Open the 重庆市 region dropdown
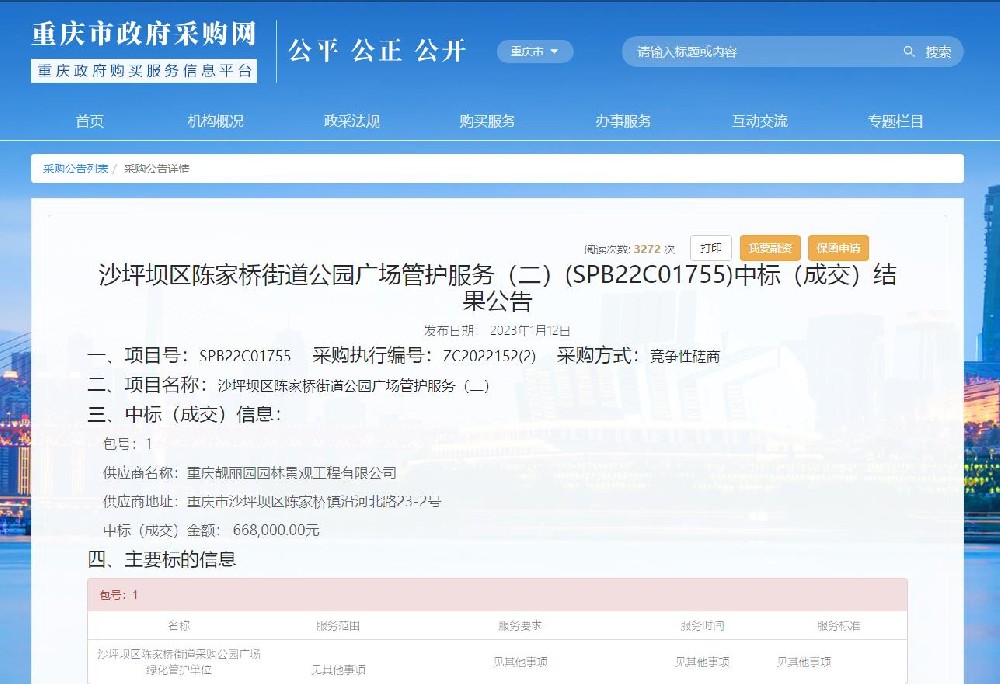1000x684 pixels. pos(534,52)
